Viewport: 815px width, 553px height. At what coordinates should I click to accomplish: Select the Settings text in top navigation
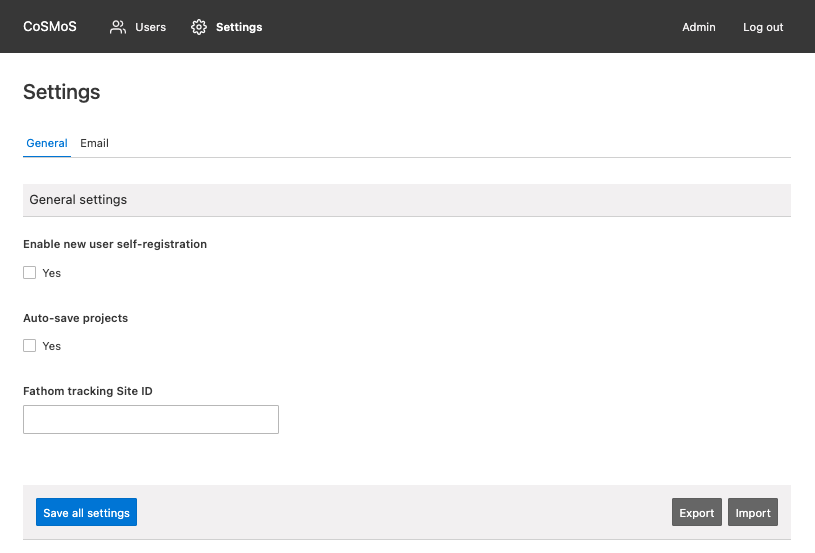(239, 27)
